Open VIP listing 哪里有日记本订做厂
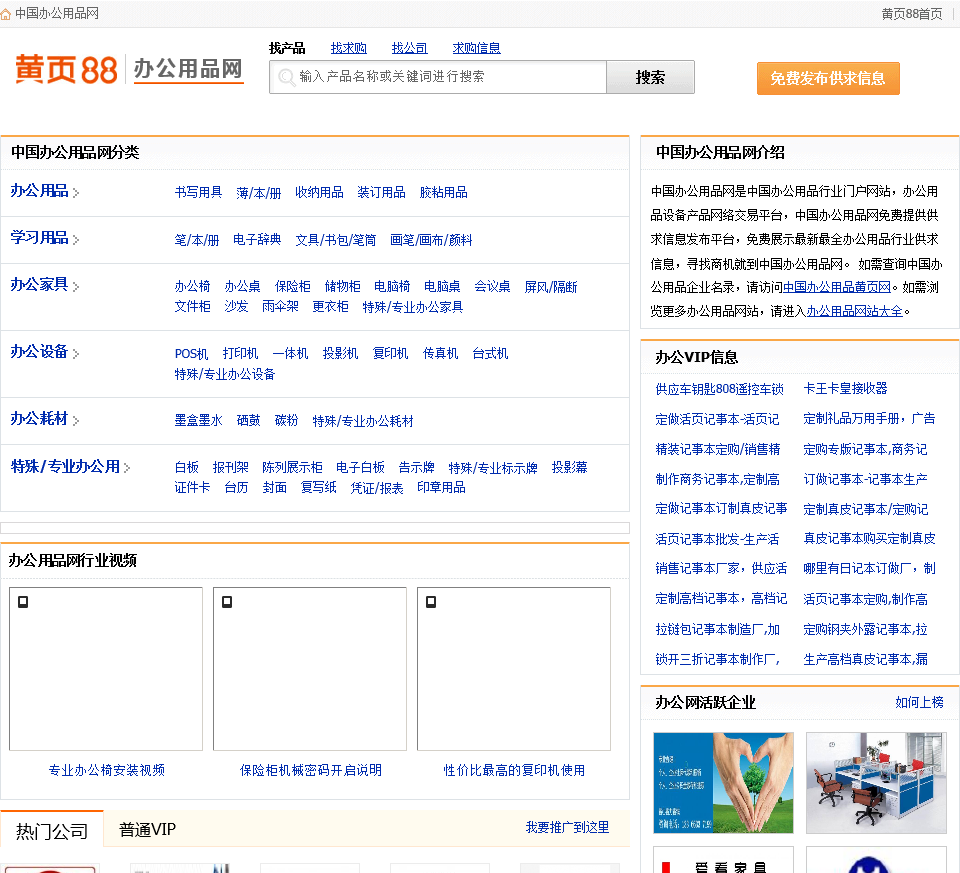 869,568
